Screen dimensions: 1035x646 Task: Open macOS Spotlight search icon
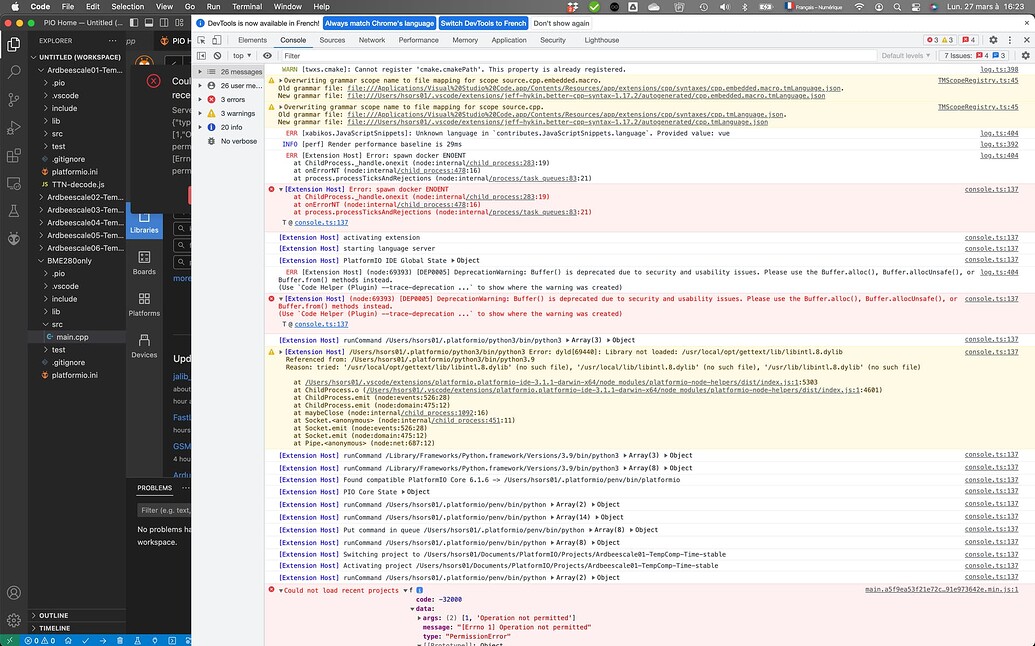[x=896, y=7]
